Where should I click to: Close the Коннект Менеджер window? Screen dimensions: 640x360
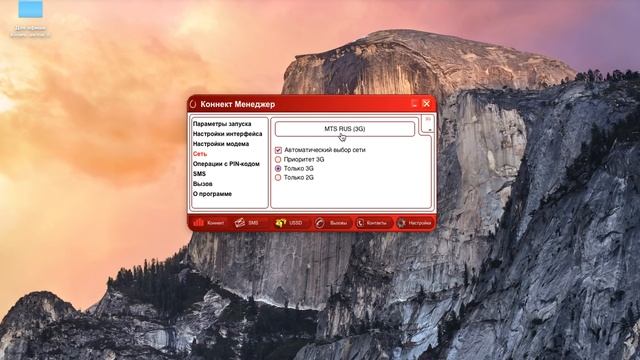click(x=427, y=104)
